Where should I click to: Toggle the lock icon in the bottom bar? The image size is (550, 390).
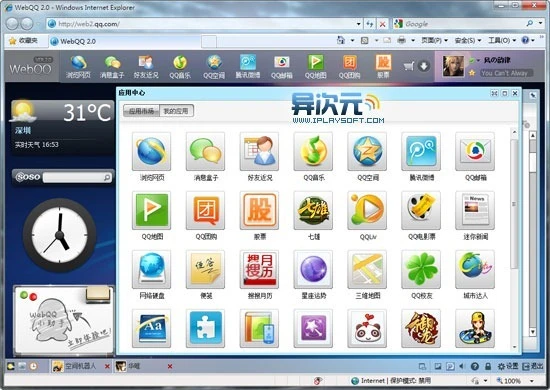point(488,367)
